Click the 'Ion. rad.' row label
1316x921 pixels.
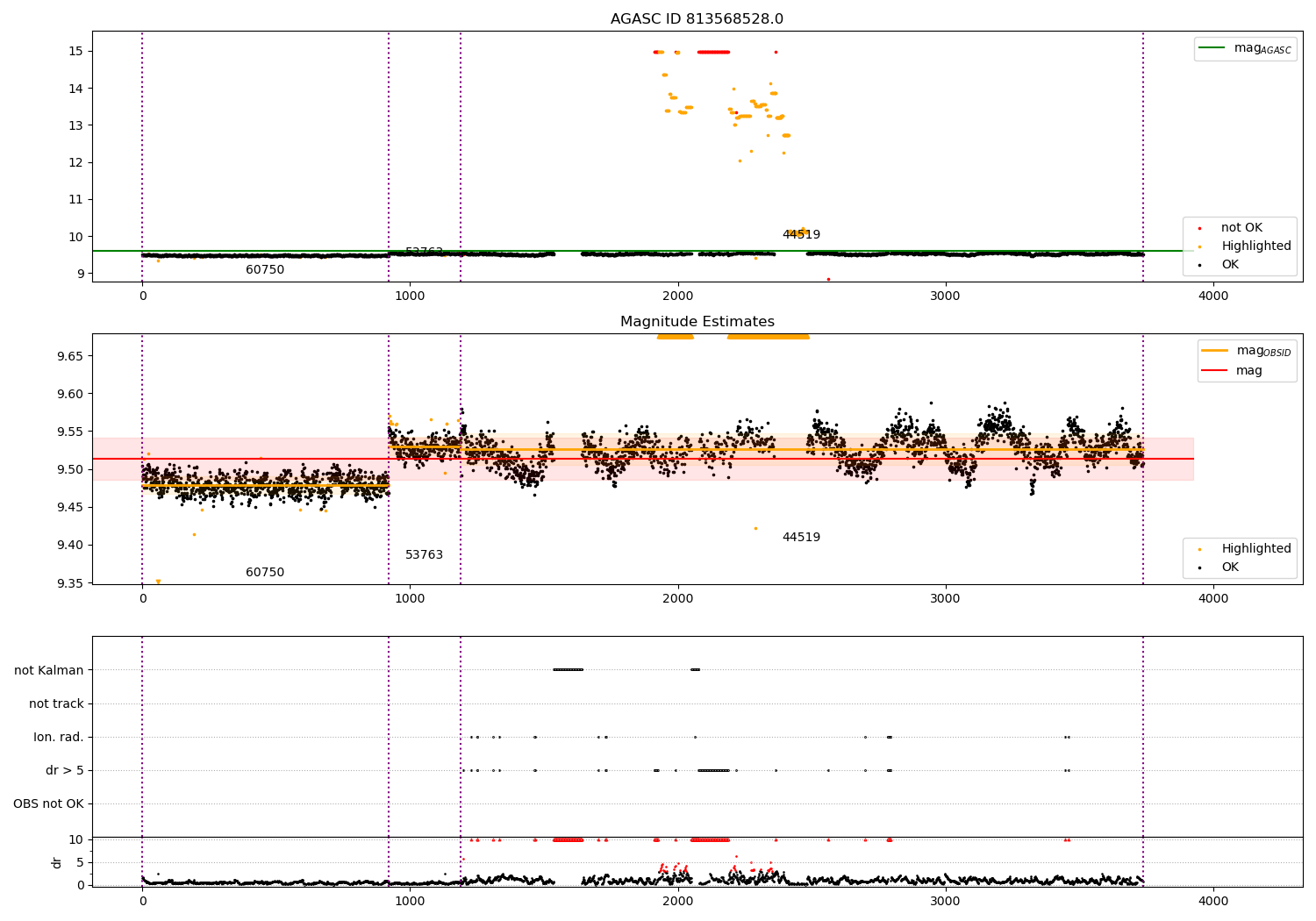coord(59,738)
